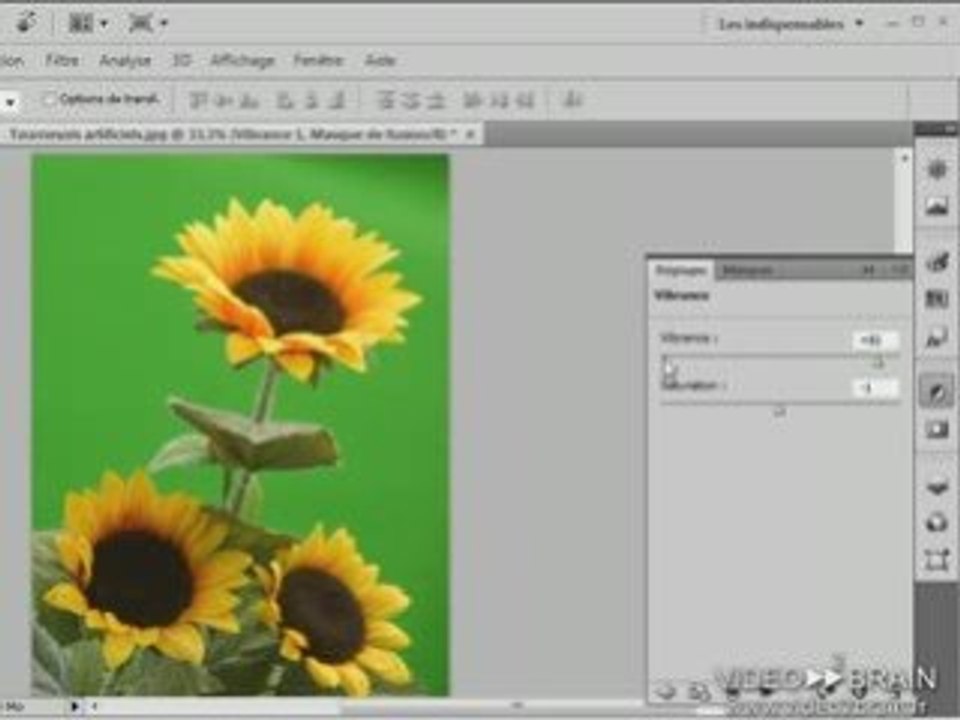The width and height of the screenshot is (960, 720).
Task: Click the canvas scrollbar up arrow
Action: point(904,159)
